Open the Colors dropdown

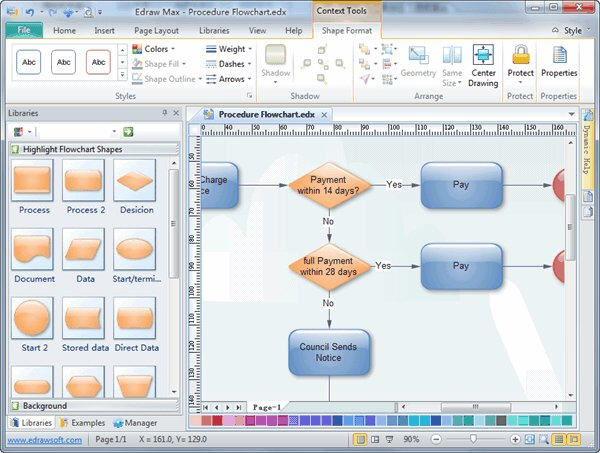point(154,48)
